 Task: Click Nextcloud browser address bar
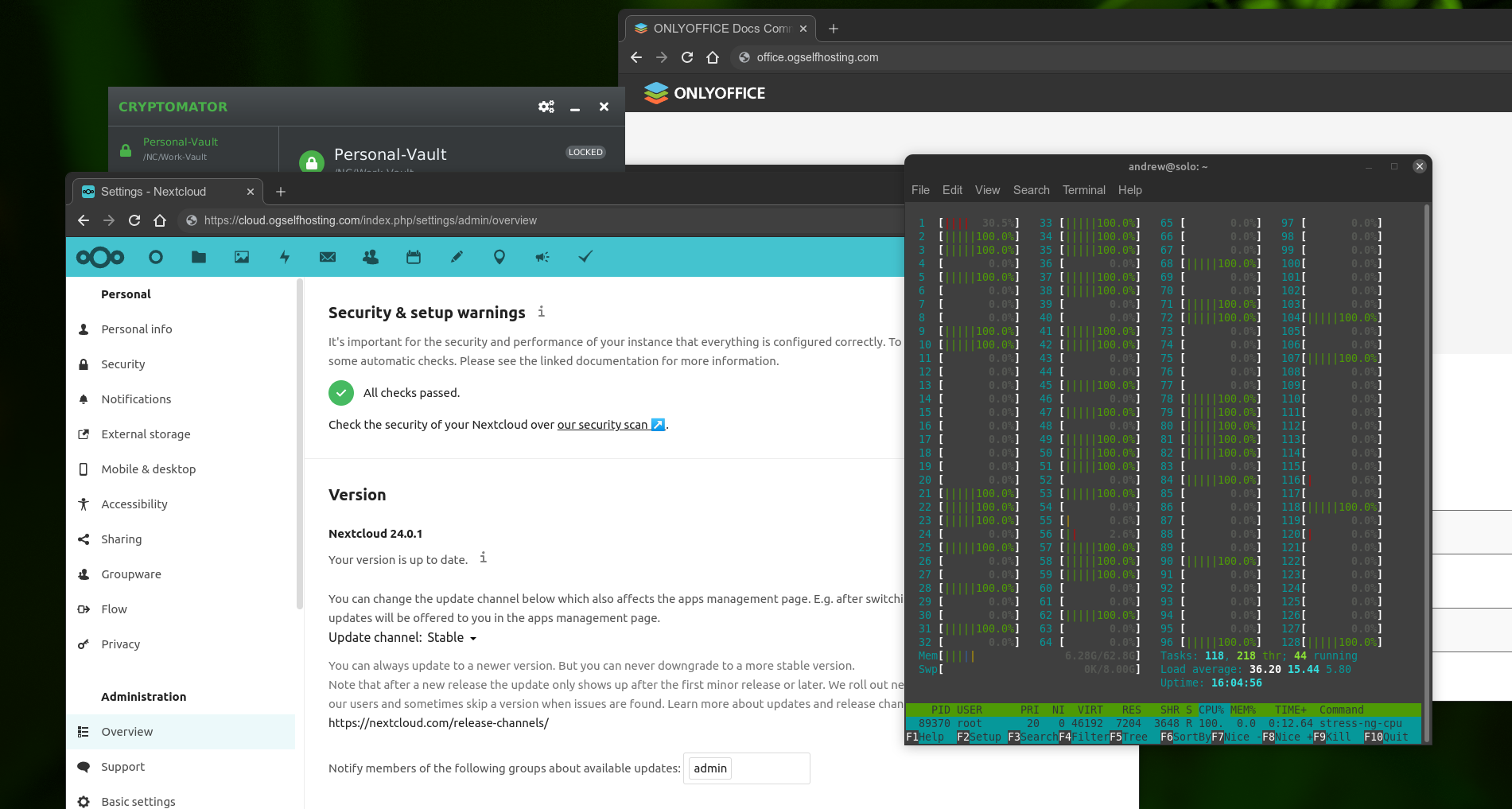coord(541,220)
